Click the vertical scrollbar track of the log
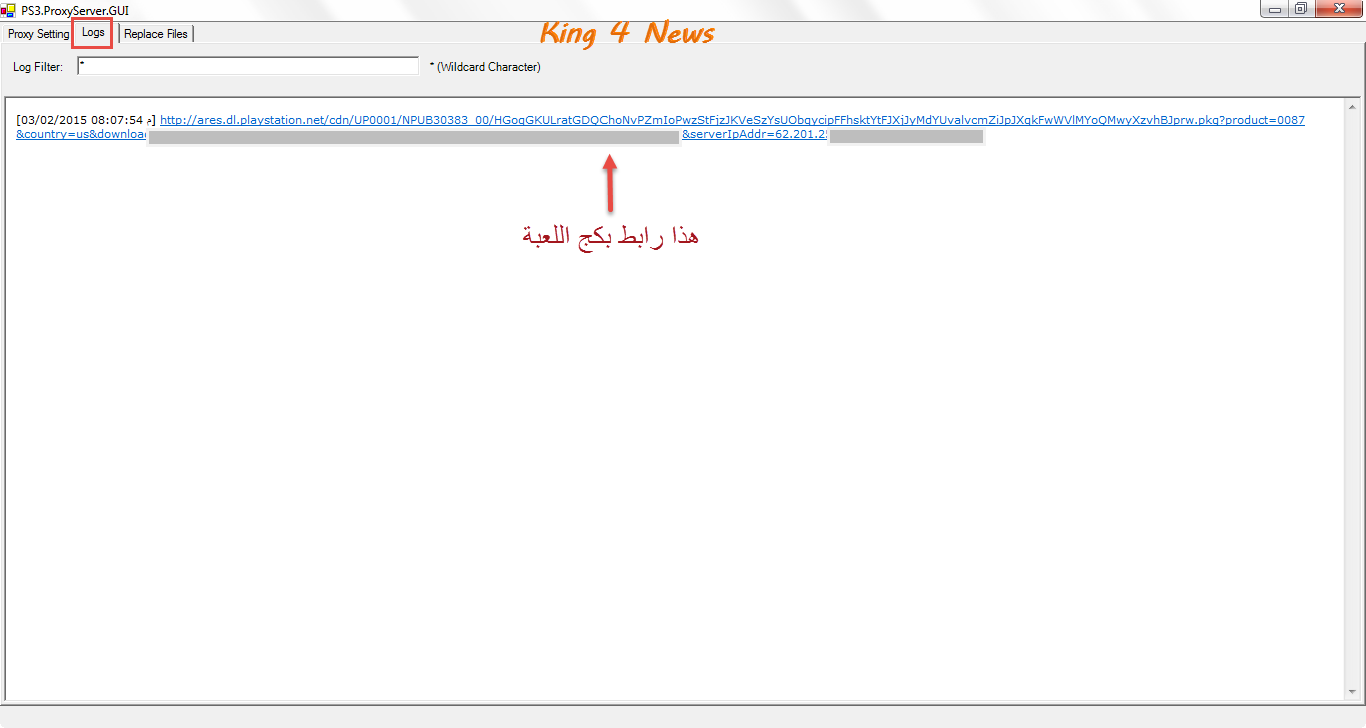The image size is (1366, 728). (1352, 400)
